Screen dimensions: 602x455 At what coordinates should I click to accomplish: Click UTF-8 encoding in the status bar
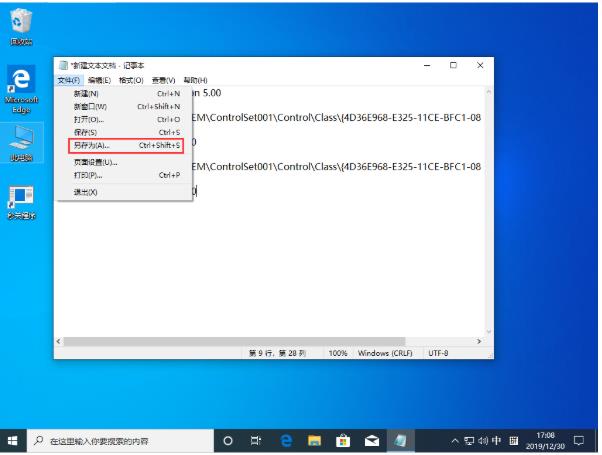tap(438, 353)
